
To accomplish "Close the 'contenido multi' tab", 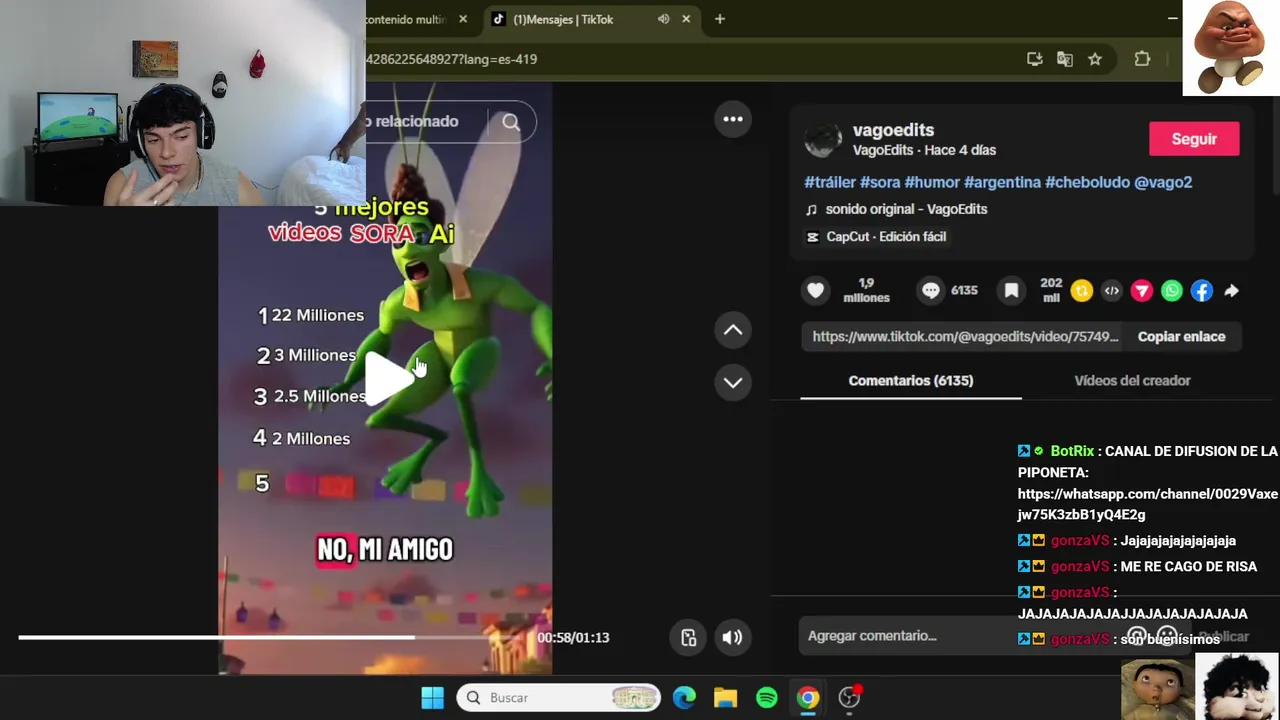I will pos(463,19).
